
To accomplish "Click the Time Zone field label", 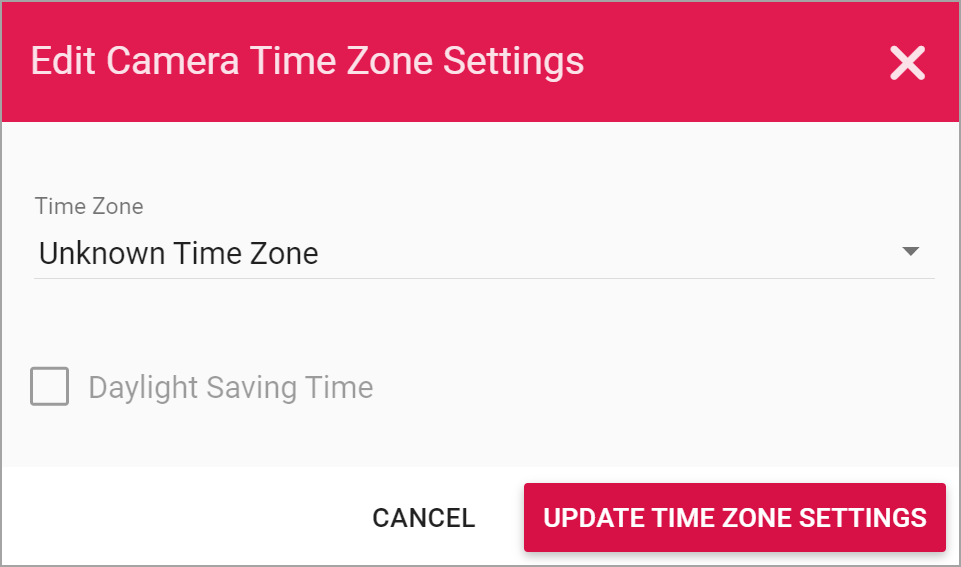I will (x=89, y=207).
